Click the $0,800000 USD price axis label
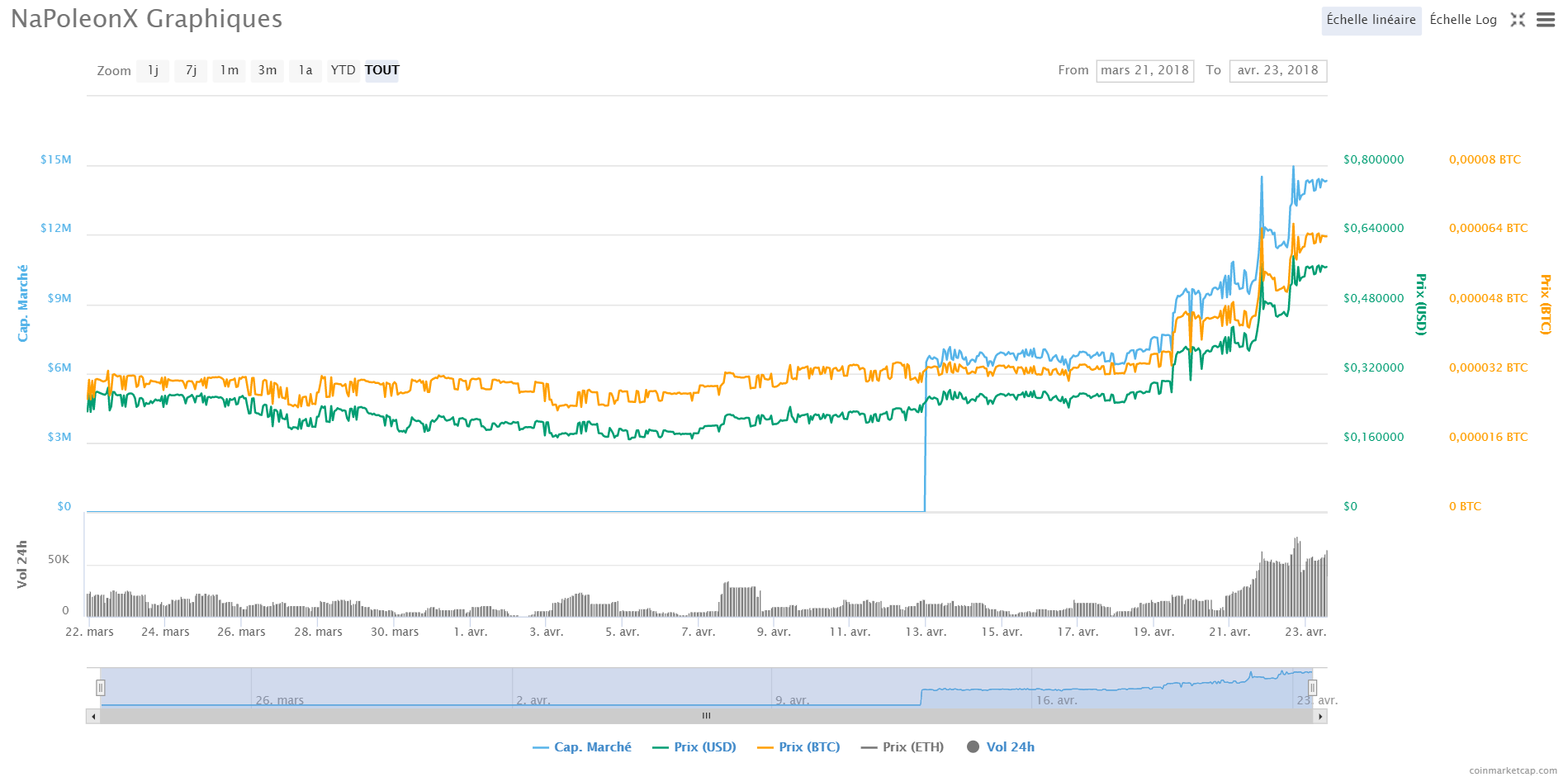This screenshot has height=777, width=1568. pyautogui.click(x=1373, y=159)
